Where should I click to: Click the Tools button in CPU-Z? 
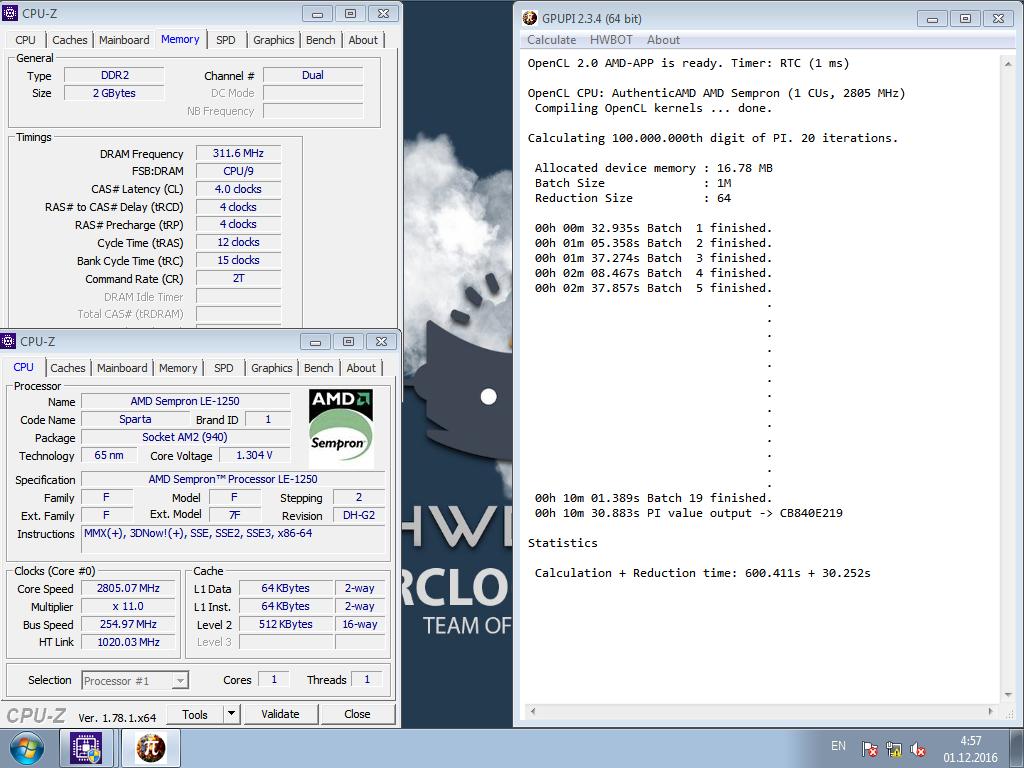click(x=195, y=714)
